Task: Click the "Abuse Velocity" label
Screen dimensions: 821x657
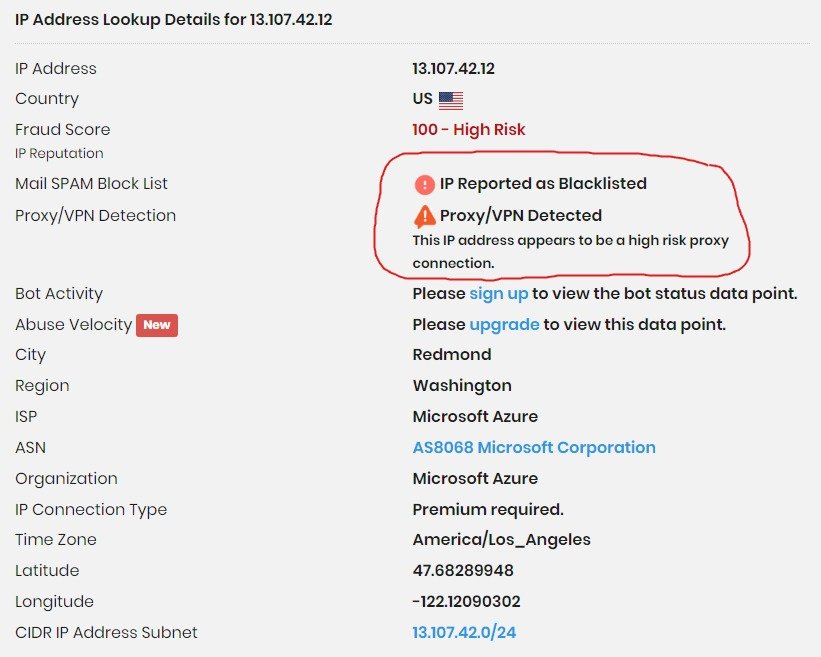Action: (73, 325)
